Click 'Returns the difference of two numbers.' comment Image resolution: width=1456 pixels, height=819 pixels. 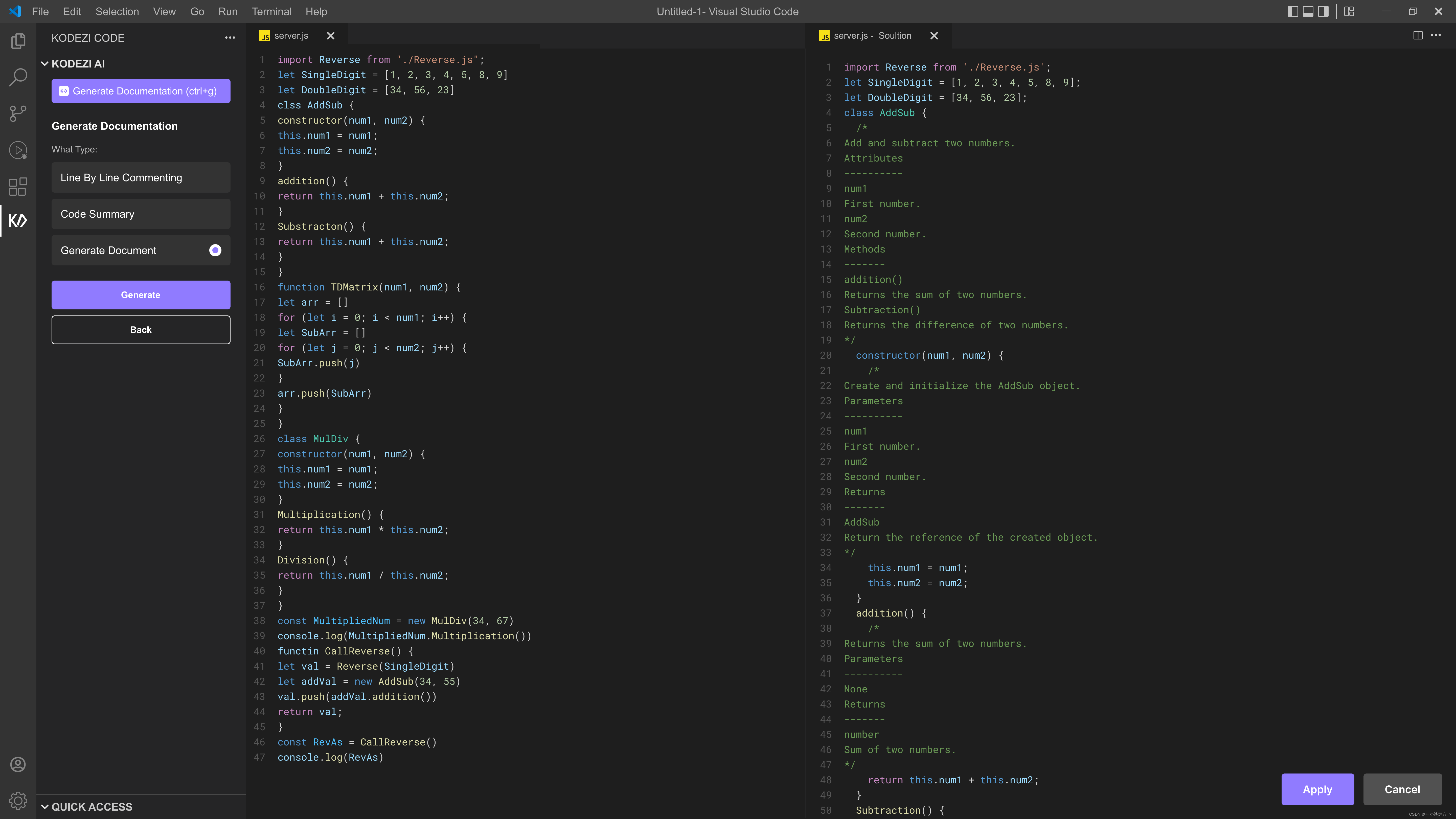pyautogui.click(x=956, y=325)
